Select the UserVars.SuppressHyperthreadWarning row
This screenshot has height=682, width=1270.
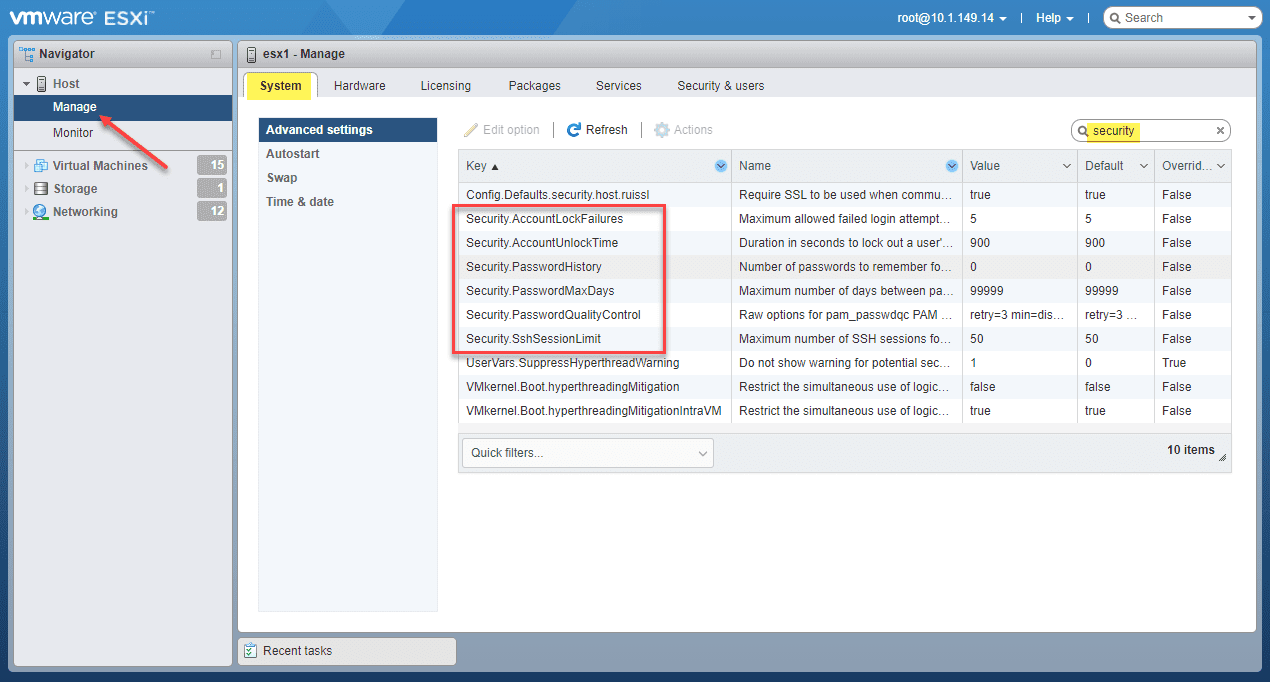pyautogui.click(x=844, y=363)
